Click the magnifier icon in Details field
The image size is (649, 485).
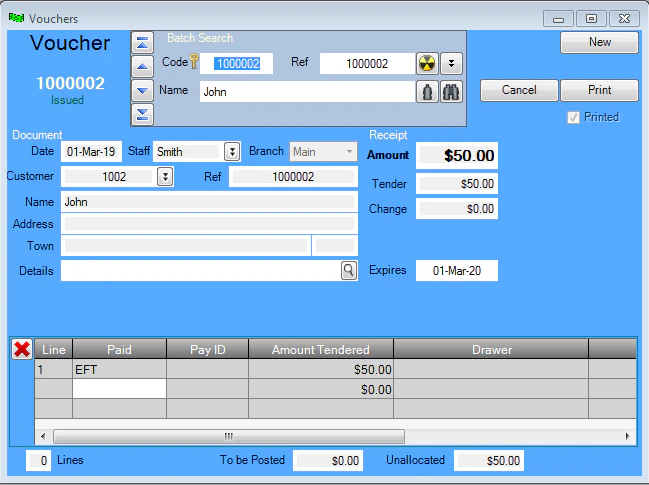pyautogui.click(x=349, y=271)
